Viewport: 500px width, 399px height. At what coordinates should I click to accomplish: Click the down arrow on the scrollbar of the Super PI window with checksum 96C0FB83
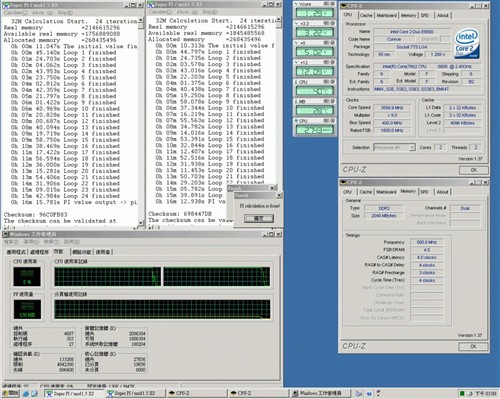point(141,223)
